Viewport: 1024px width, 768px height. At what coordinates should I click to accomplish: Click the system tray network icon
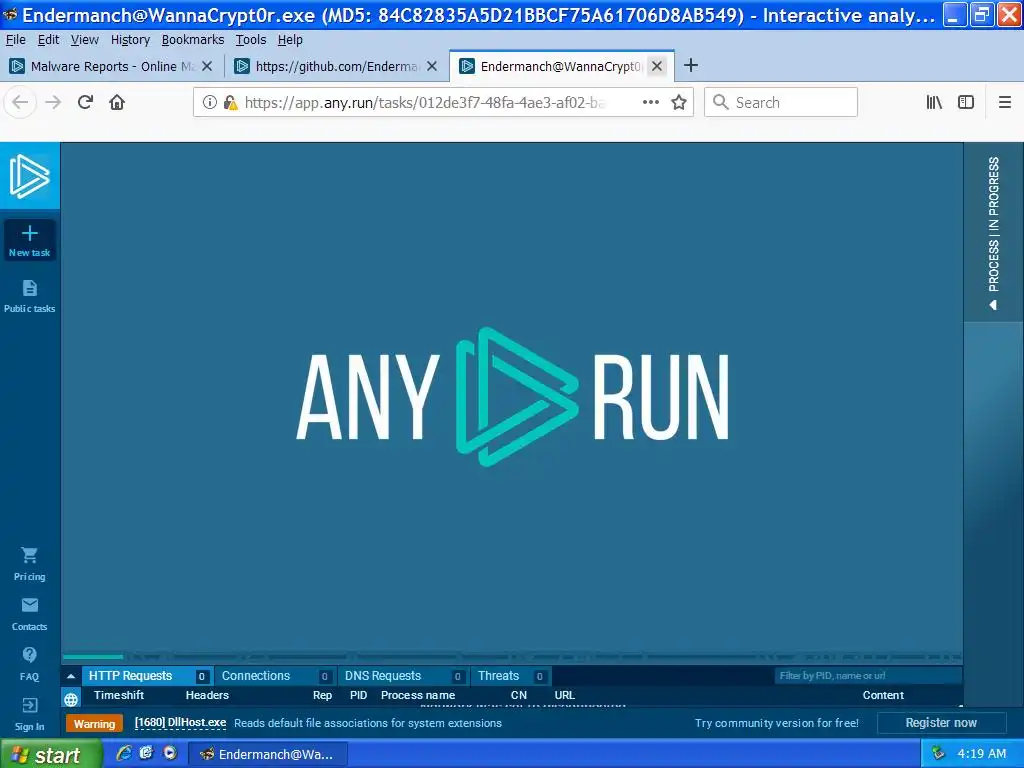pos(938,753)
